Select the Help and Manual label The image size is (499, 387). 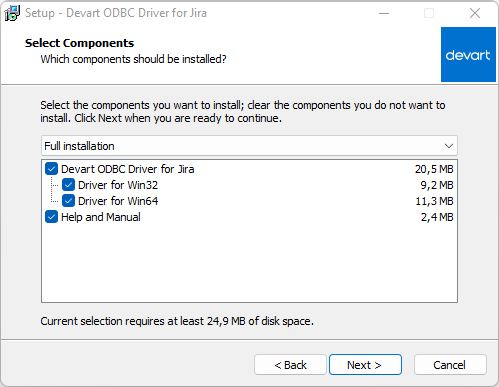pos(101,217)
